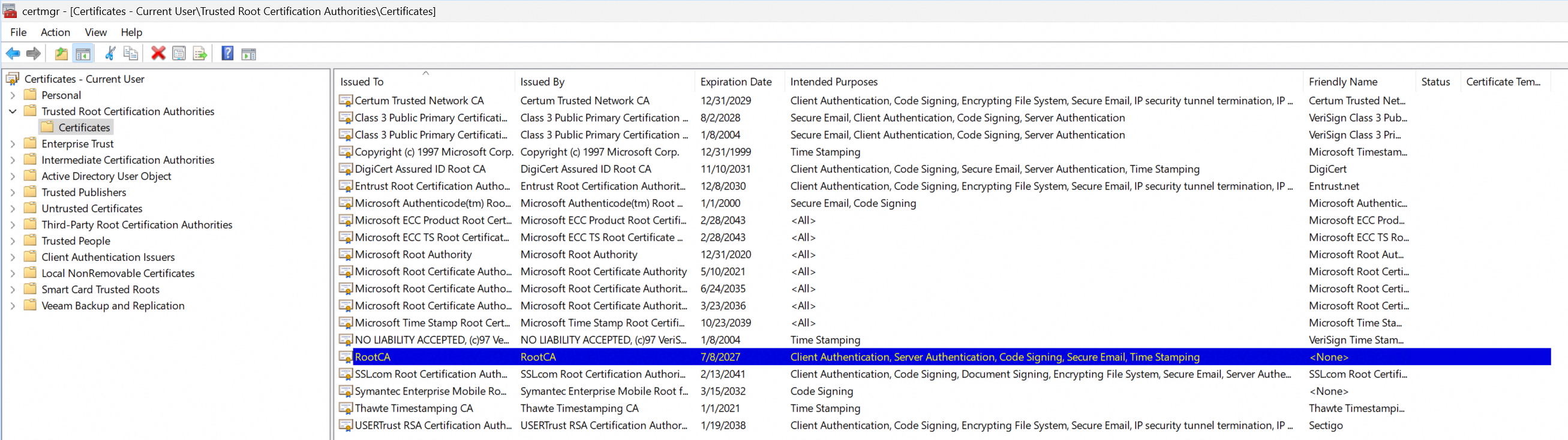The image size is (1568, 440).
Task: Click the certificate icon beside SSL.com Root Certification
Action: pyautogui.click(x=346, y=373)
